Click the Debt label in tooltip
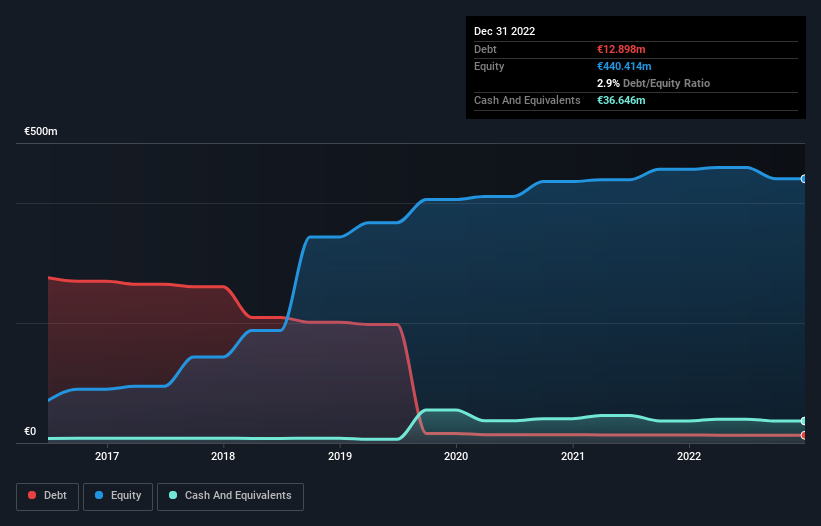821x526 pixels. [485, 49]
